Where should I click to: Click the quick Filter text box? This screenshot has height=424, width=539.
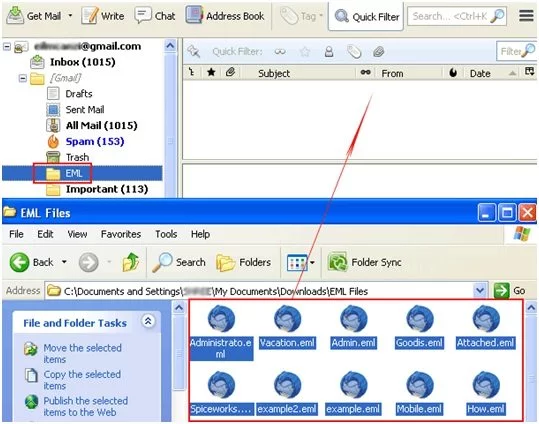(x=516, y=51)
